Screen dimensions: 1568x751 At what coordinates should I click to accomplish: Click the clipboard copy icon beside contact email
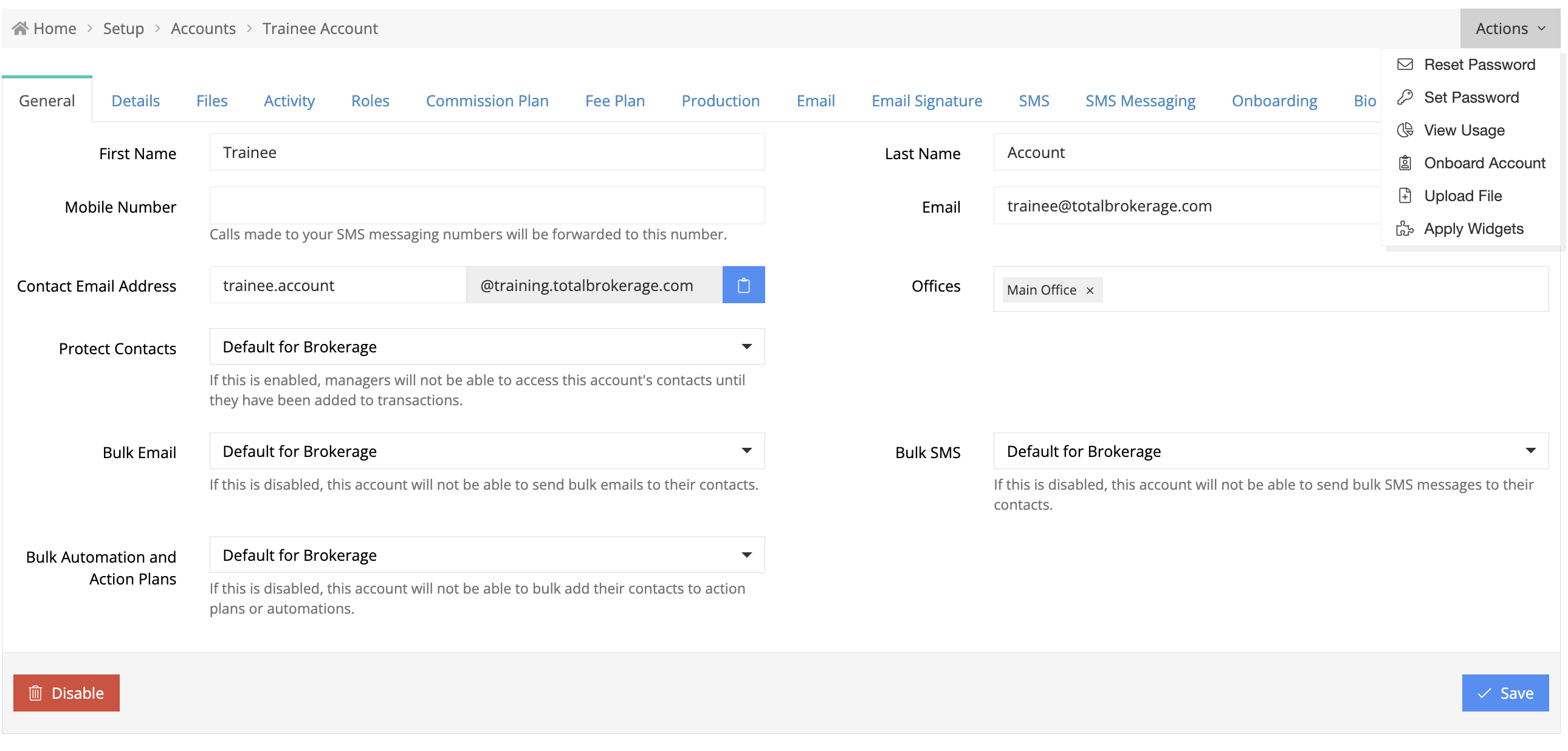743,285
